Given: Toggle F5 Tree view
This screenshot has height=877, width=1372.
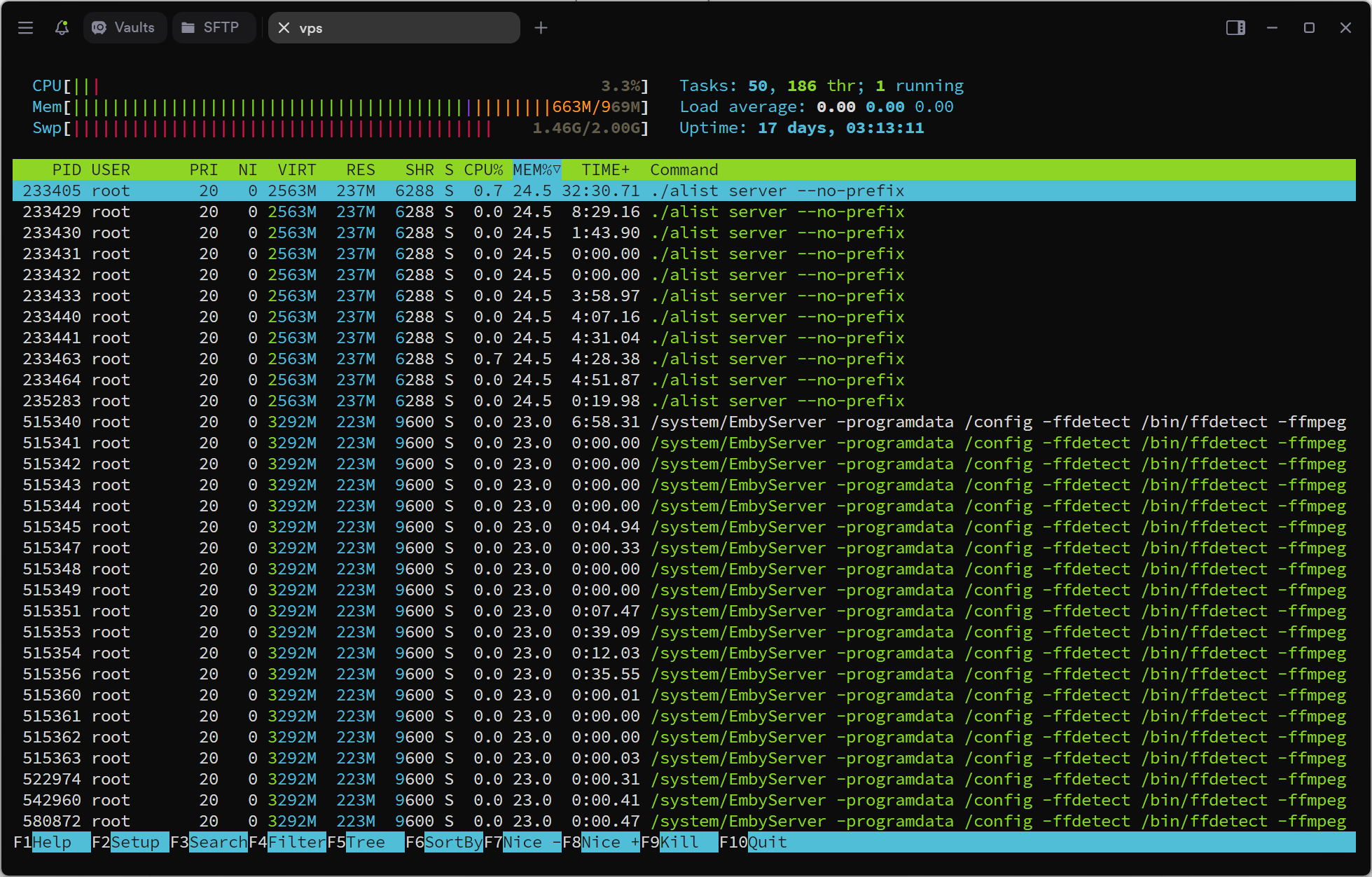Looking at the screenshot, I should tap(365, 842).
